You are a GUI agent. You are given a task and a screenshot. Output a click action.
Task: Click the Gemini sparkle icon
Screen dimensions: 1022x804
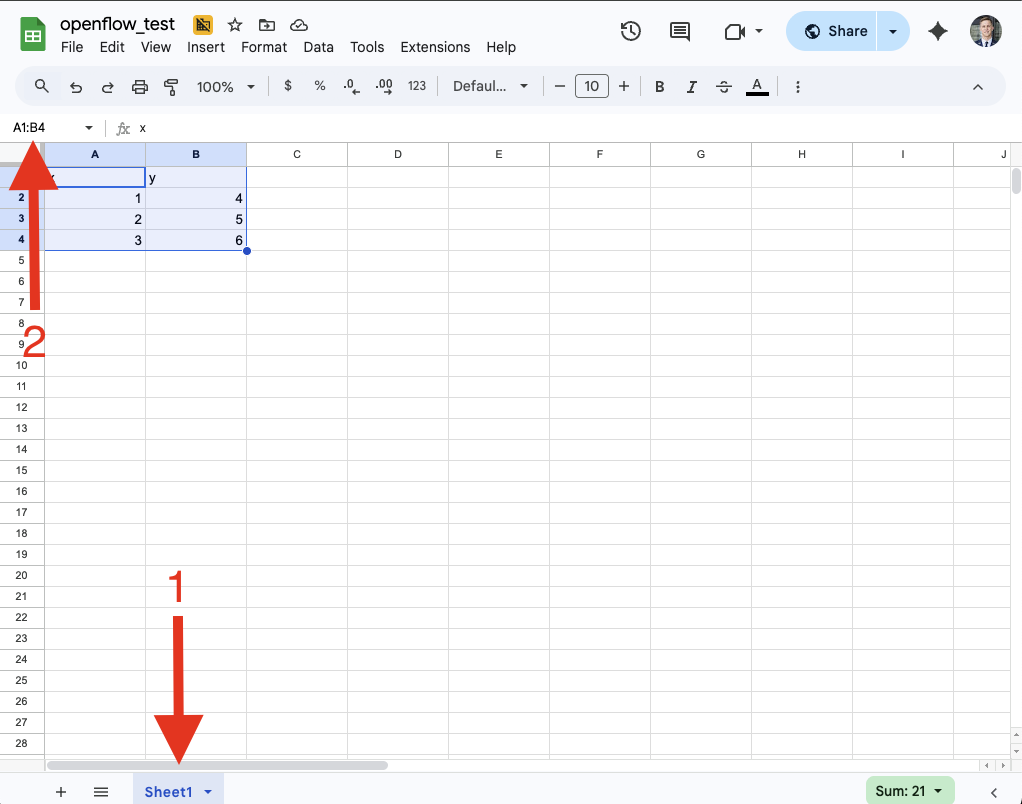click(x=938, y=31)
